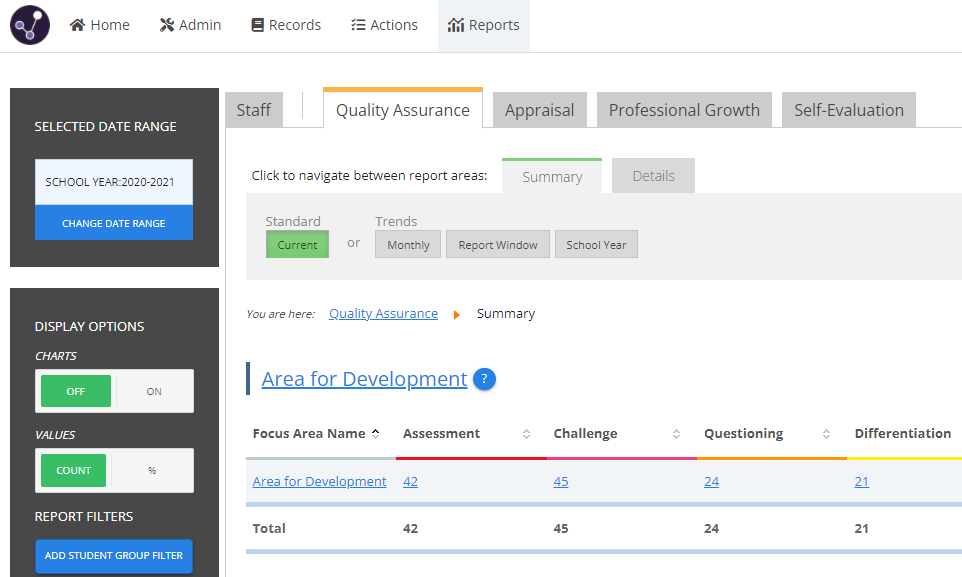Click the purple app logo icon

[30, 25]
